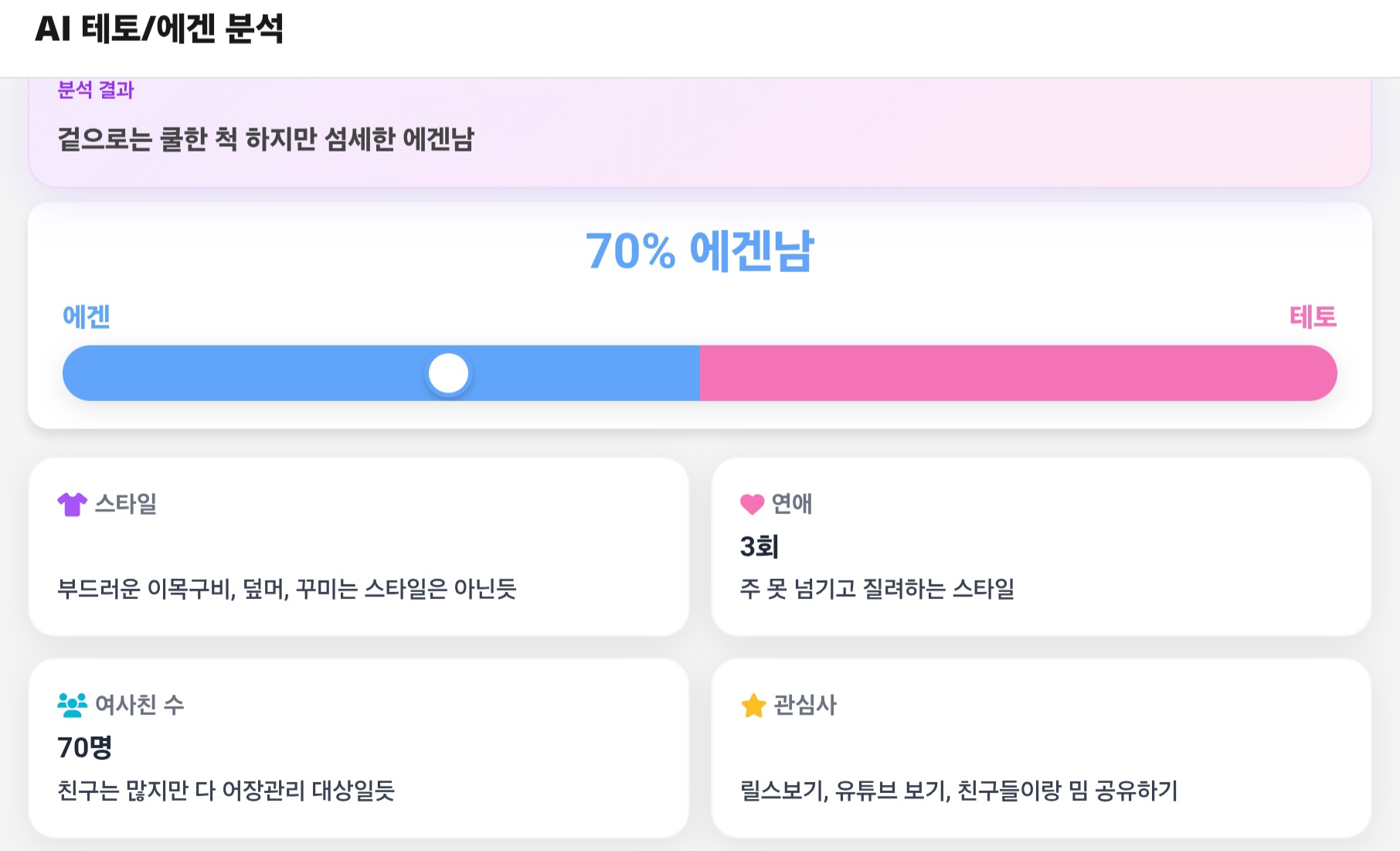Click the 에겐 label above the bar
The height and width of the screenshot is (851, 1400).
87,317
